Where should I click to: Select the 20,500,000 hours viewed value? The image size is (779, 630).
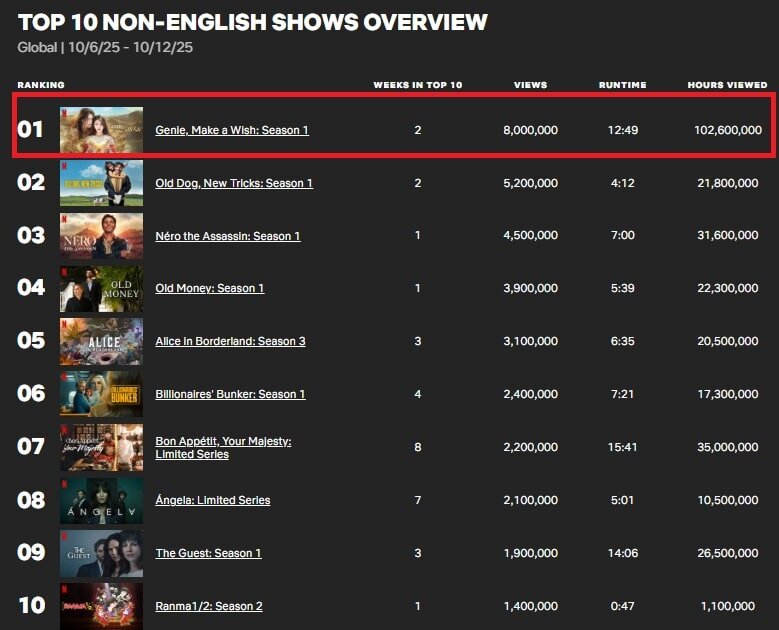728,341
